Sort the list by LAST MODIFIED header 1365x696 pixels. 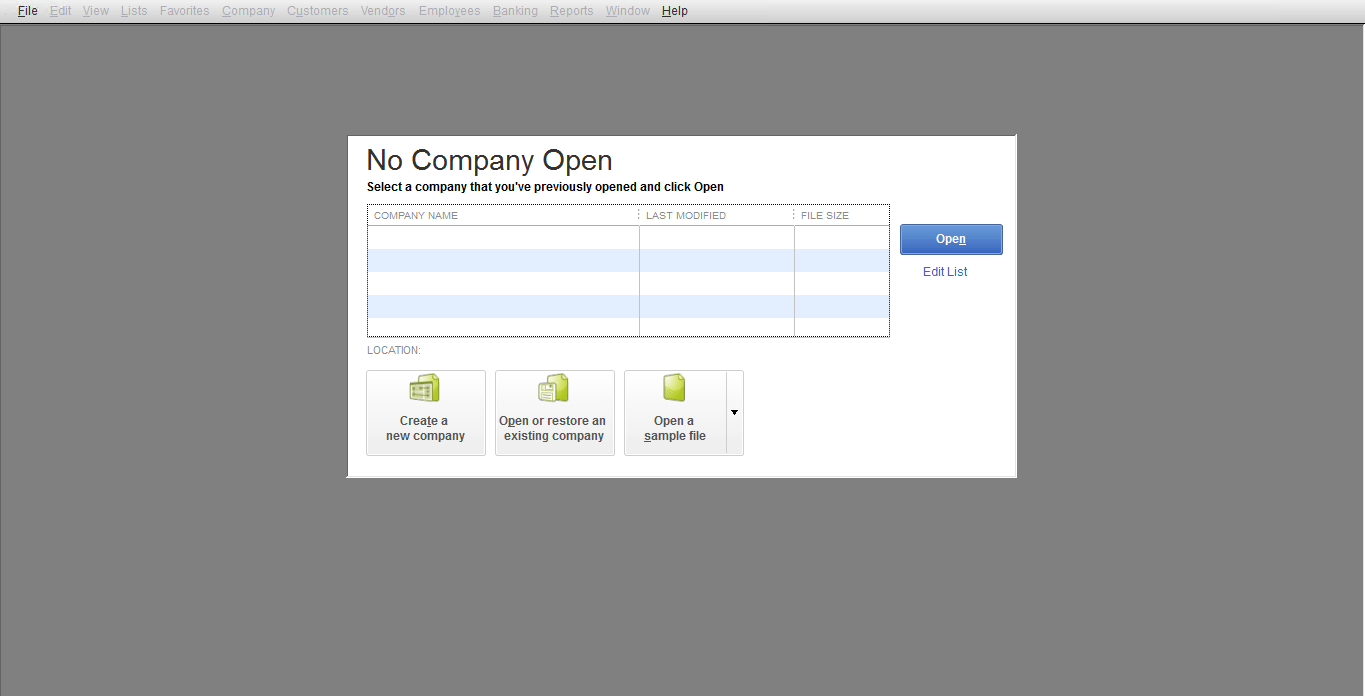(x=686, y=215)
